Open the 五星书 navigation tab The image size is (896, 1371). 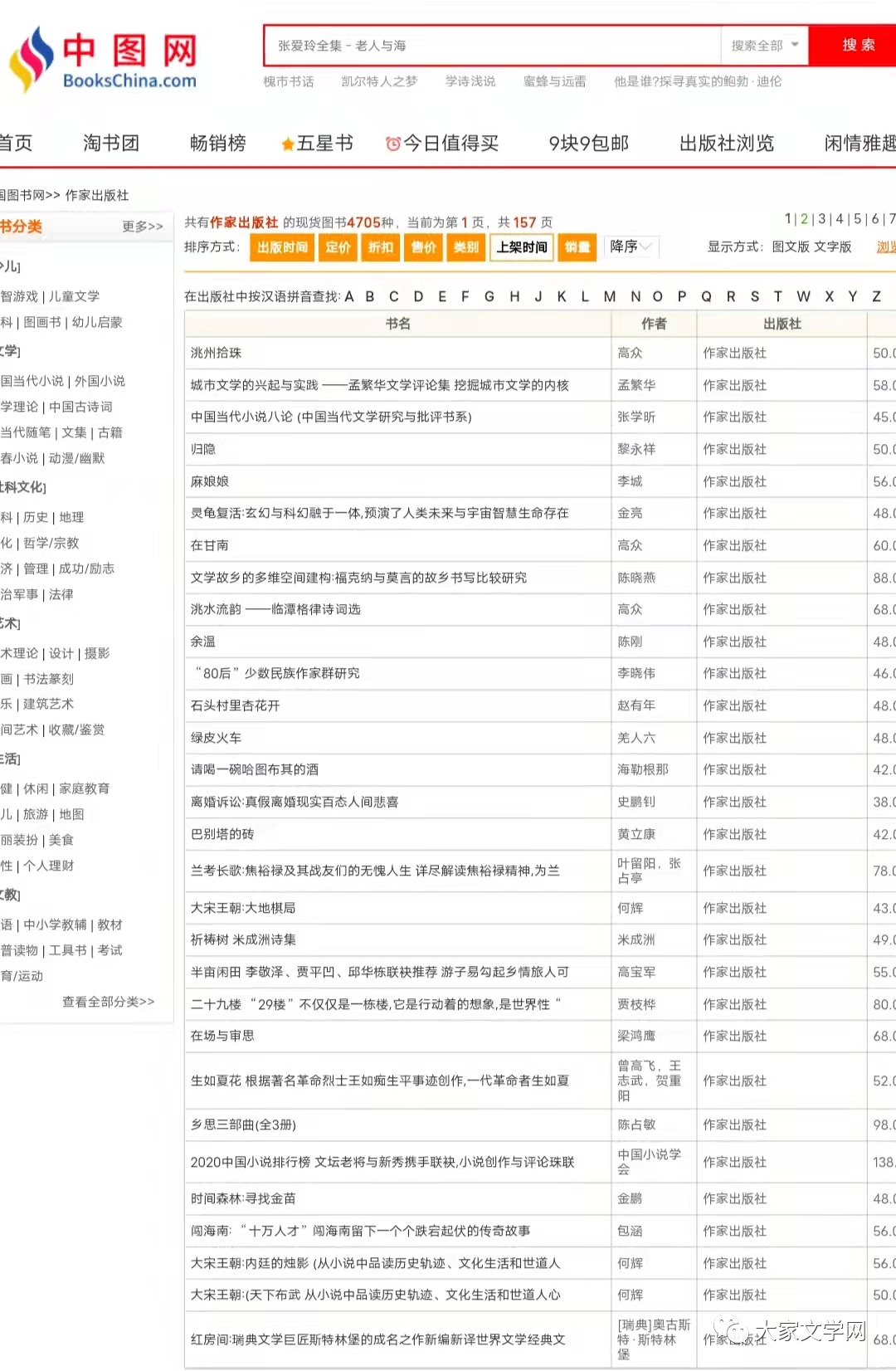[x=325, y=144]
